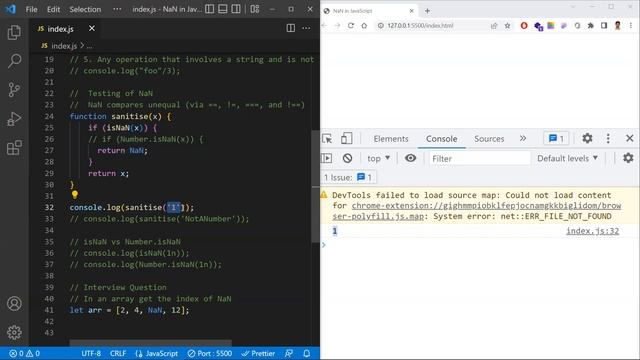The height and width of the screenshot is (360, 640).
Task: Open the Source Control view
Action: point(14,90)
